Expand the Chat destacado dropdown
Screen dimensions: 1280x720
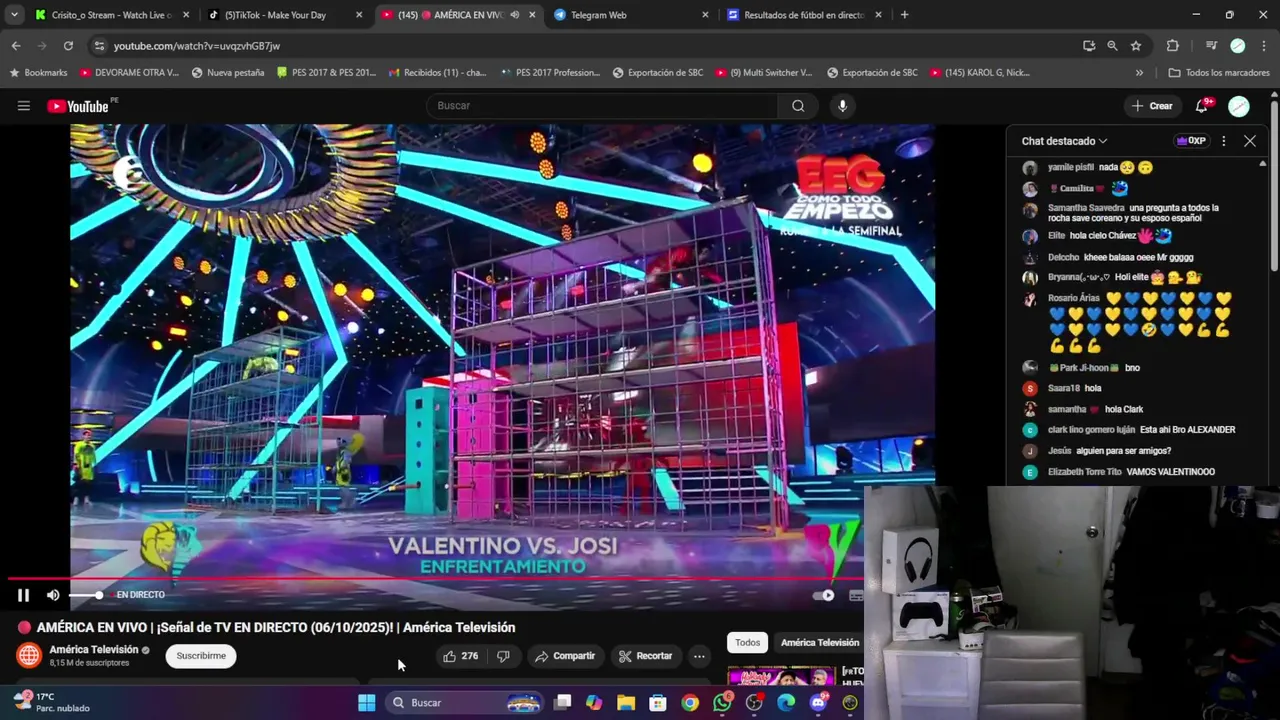click(1064, 141)
